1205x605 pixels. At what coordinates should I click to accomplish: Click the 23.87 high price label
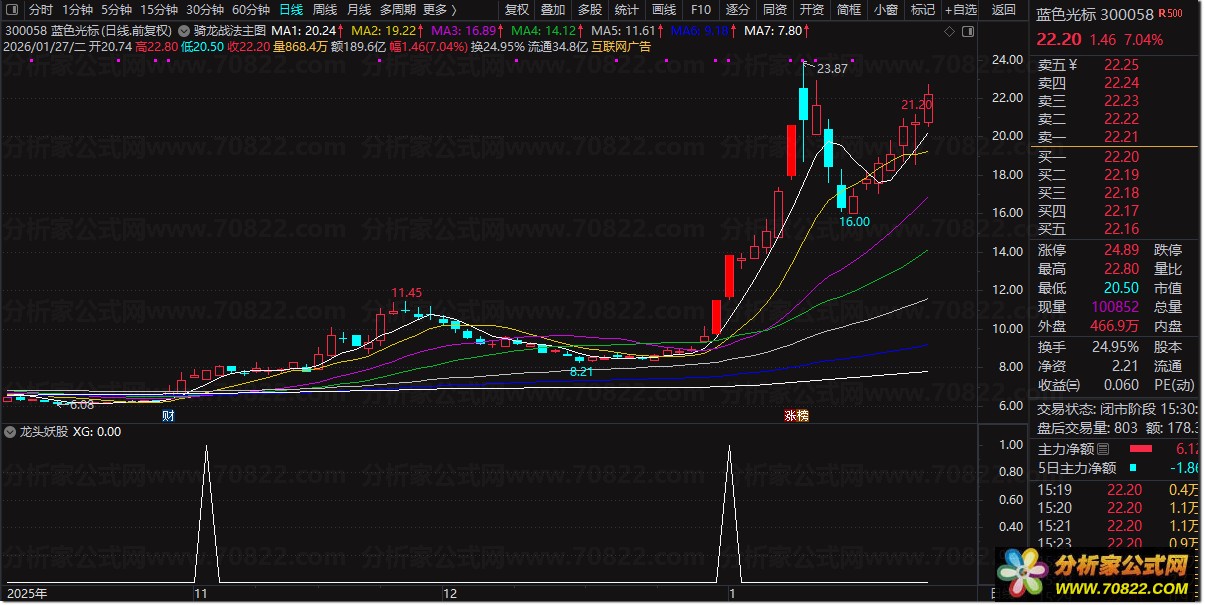[832, 68]
